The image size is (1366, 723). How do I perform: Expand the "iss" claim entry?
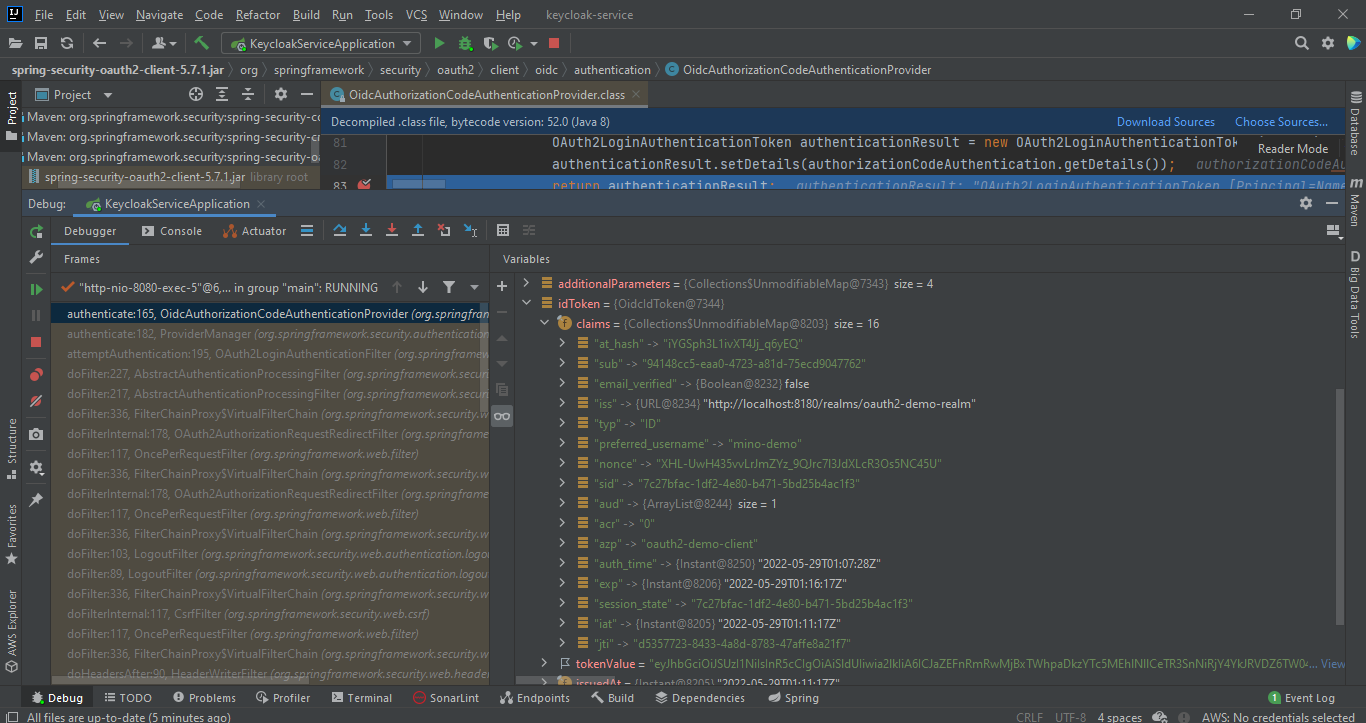click(563, 403)
